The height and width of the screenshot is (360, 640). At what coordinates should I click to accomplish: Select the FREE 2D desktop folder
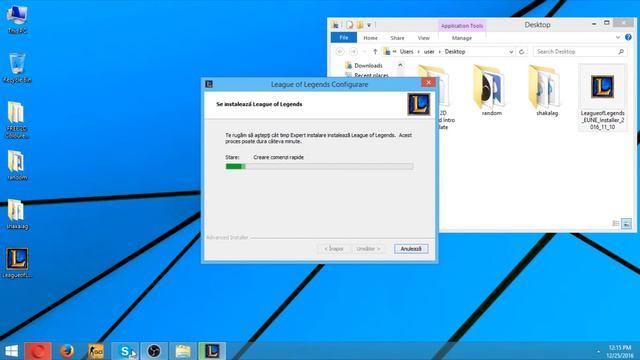tap(17, 120)
